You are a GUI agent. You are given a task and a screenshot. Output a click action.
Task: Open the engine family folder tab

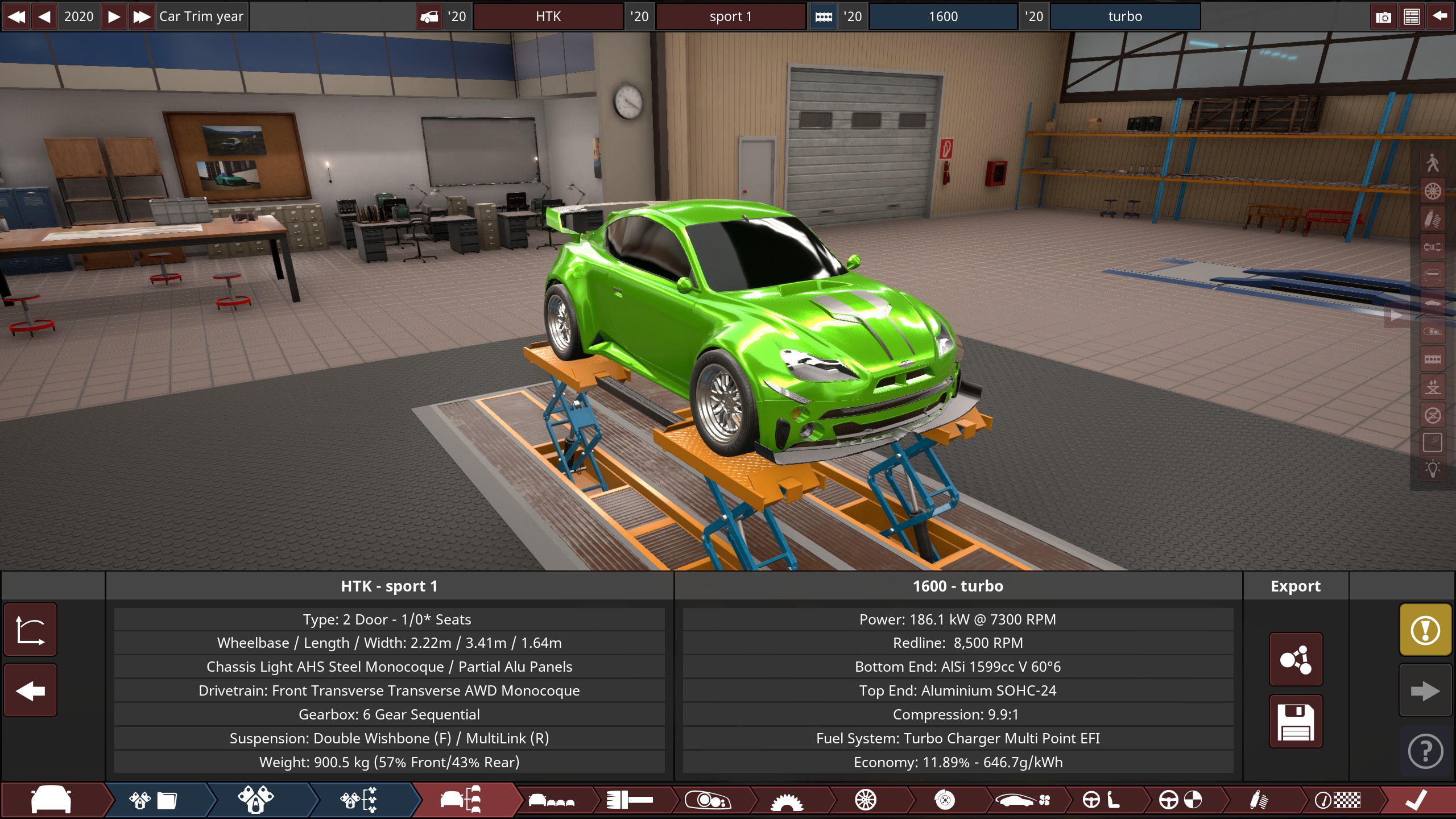click(x=154, y=800)
